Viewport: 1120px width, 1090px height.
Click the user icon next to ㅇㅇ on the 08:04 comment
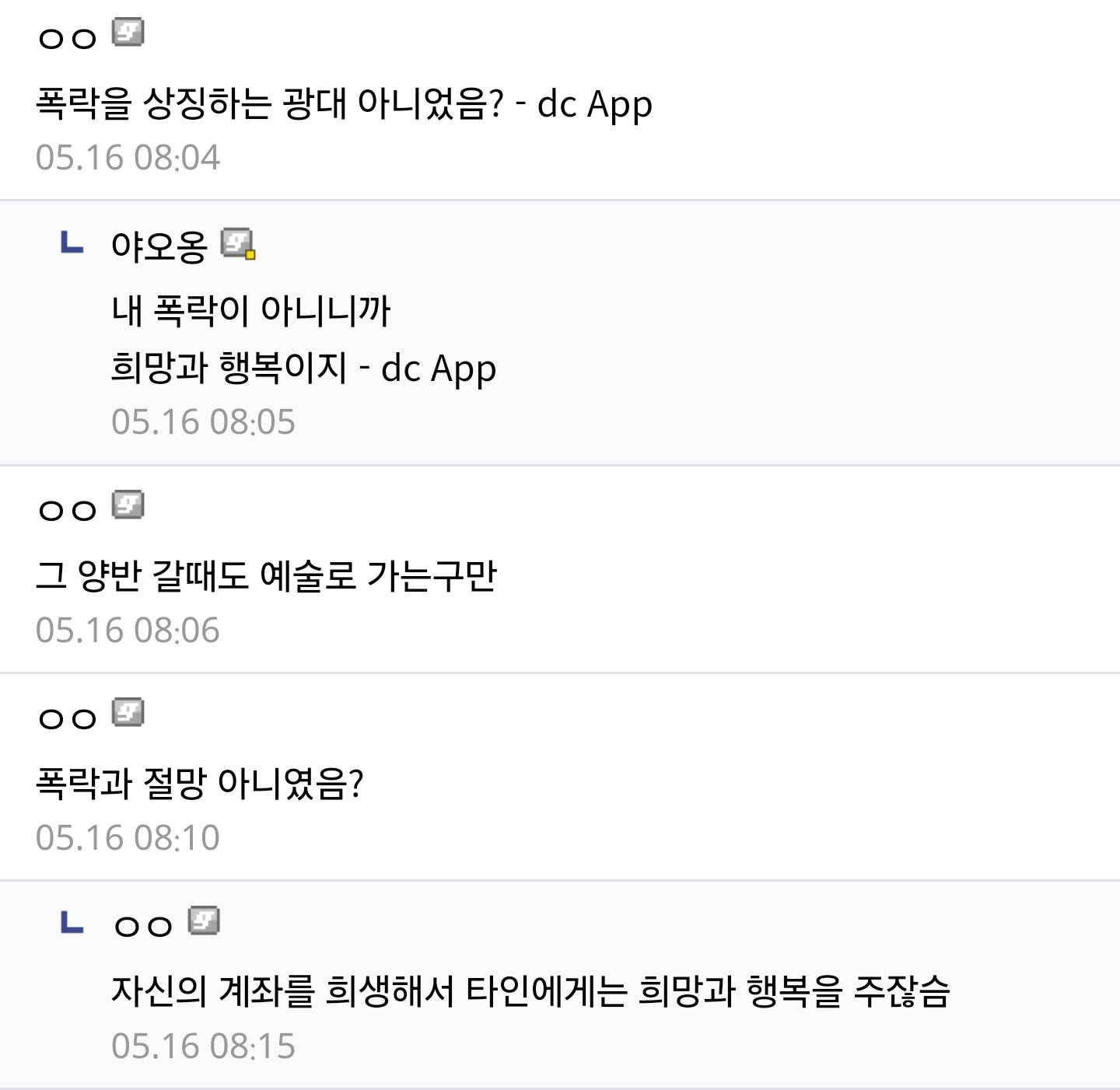point(128,33)
